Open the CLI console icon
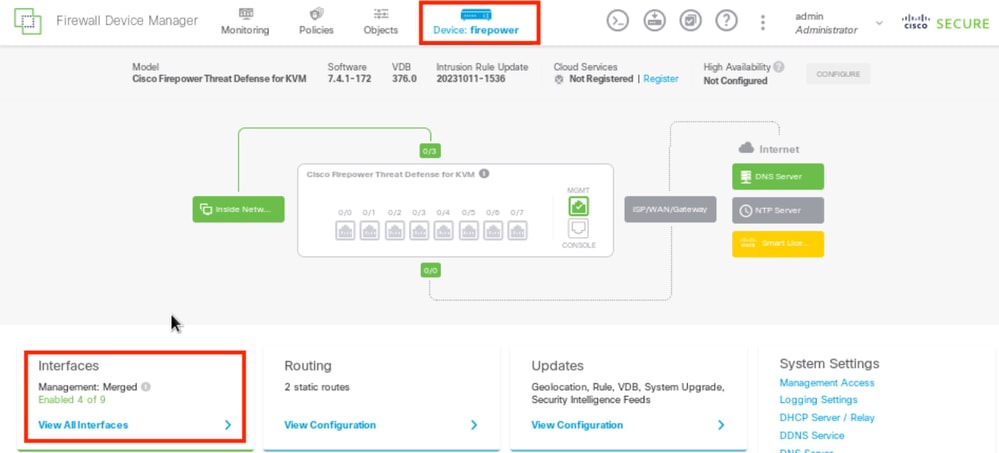 (x=617, y=21)
